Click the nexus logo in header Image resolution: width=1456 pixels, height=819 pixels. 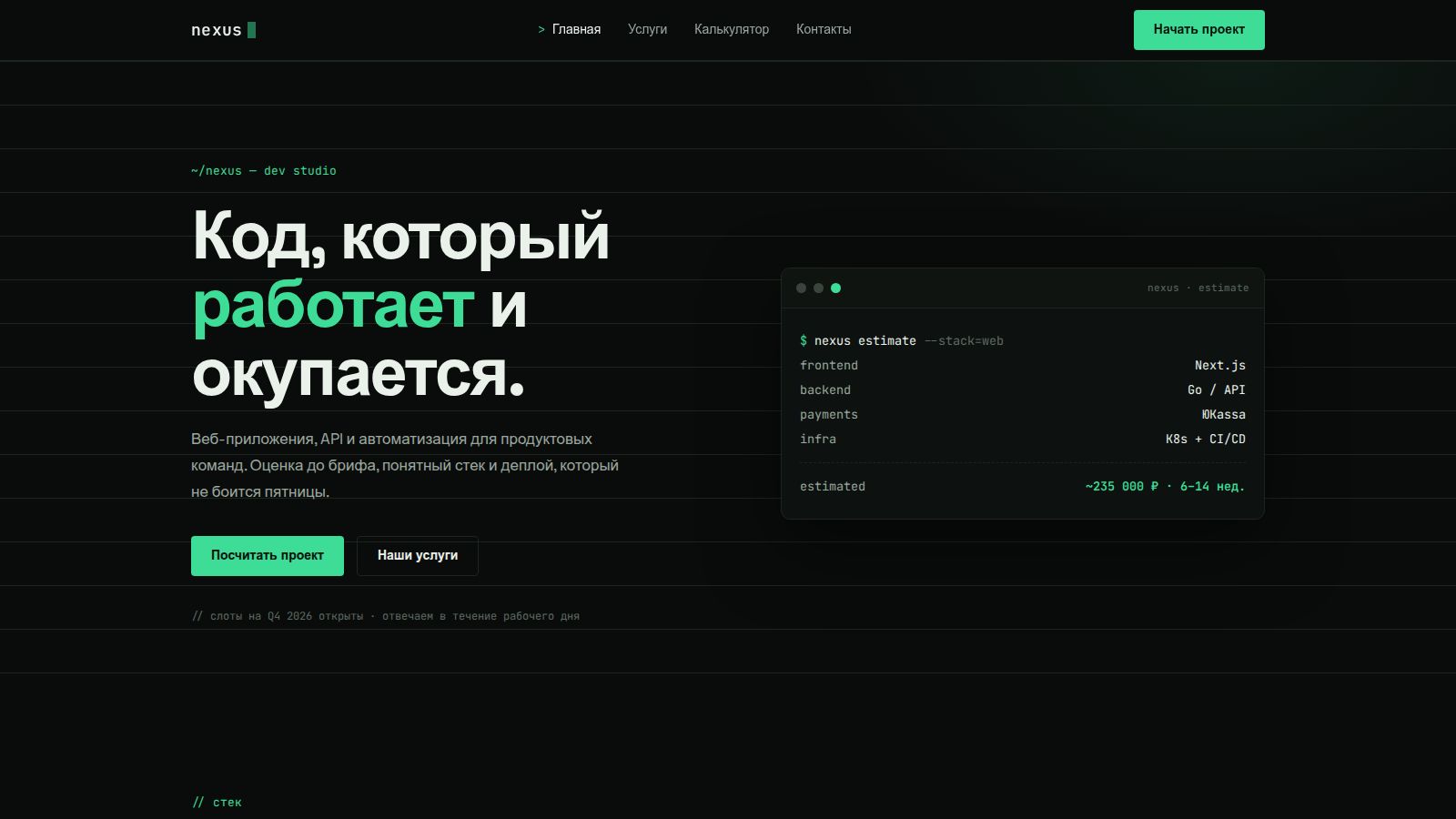pyautogui.click(x=223, y=30)
